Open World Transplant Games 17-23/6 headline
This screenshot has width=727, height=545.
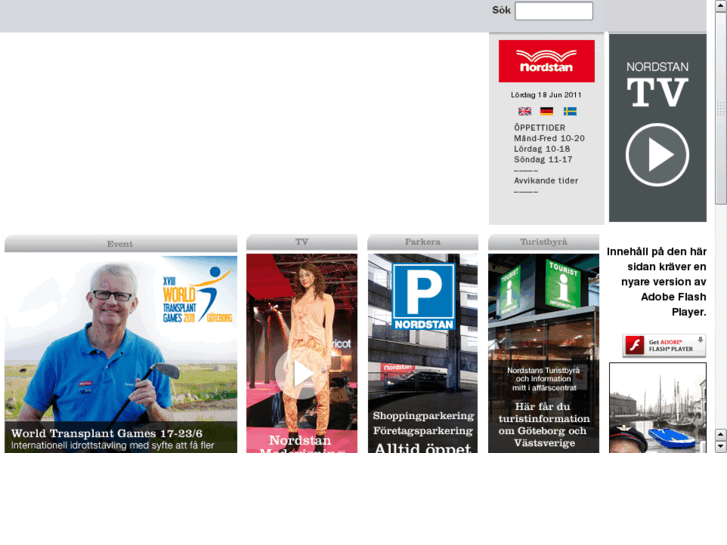pyautogui.click(x=107, y=433)
